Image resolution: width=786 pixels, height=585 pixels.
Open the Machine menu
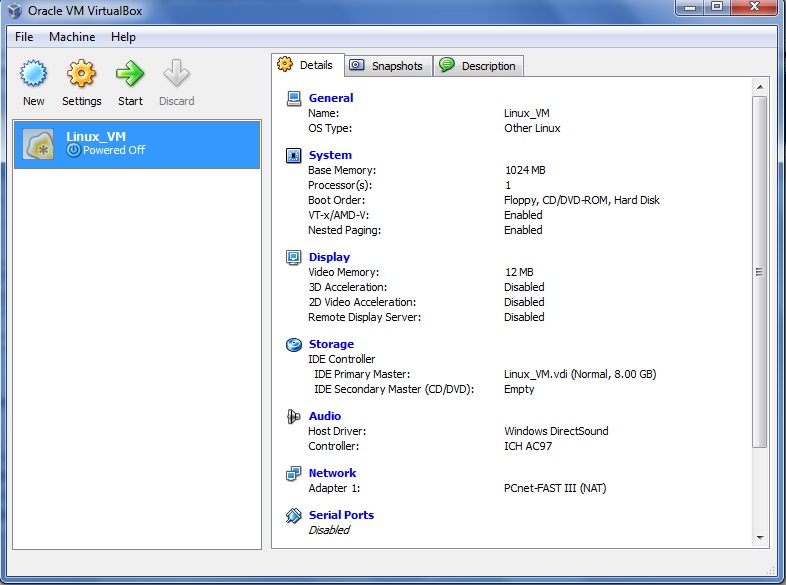[72, 37]
